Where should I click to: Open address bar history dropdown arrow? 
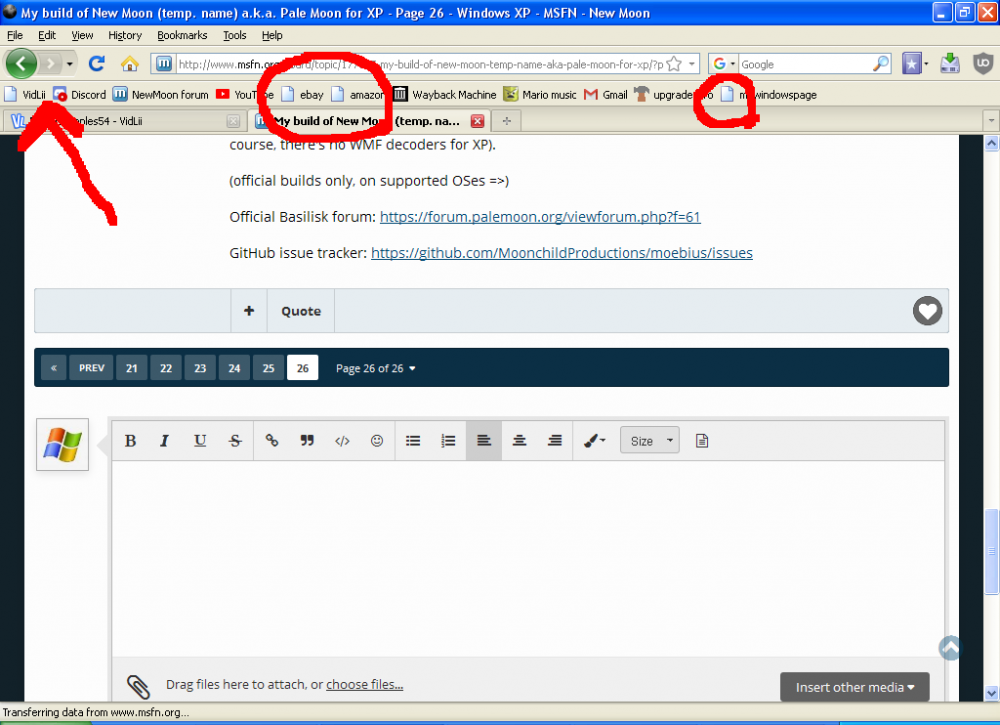692,64
